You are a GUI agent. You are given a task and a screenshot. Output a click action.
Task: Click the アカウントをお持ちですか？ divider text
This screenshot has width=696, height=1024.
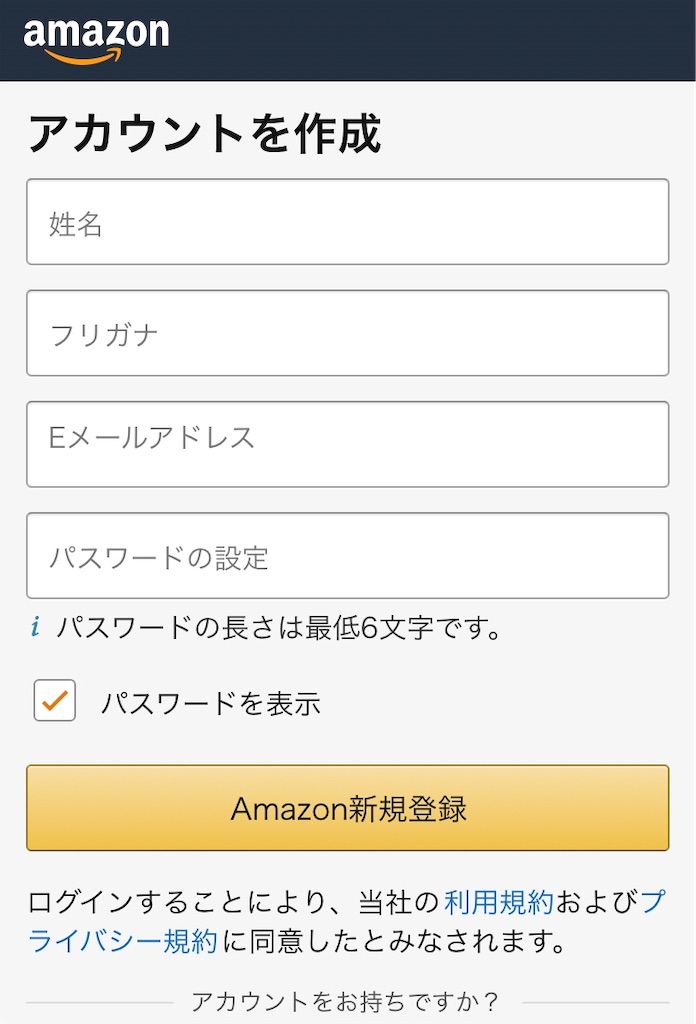point(345,1001)
